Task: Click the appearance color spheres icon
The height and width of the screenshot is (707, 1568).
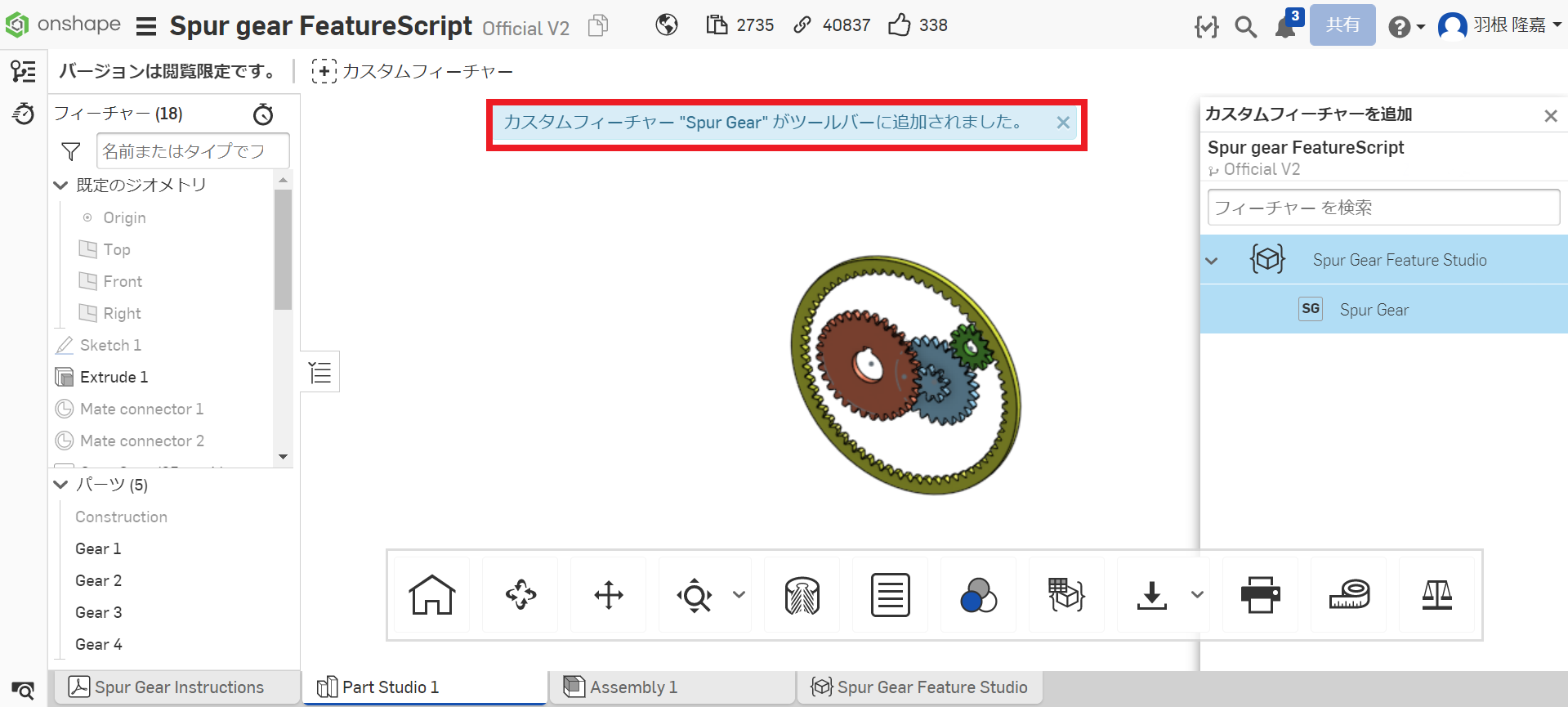Action: [979, 595]
